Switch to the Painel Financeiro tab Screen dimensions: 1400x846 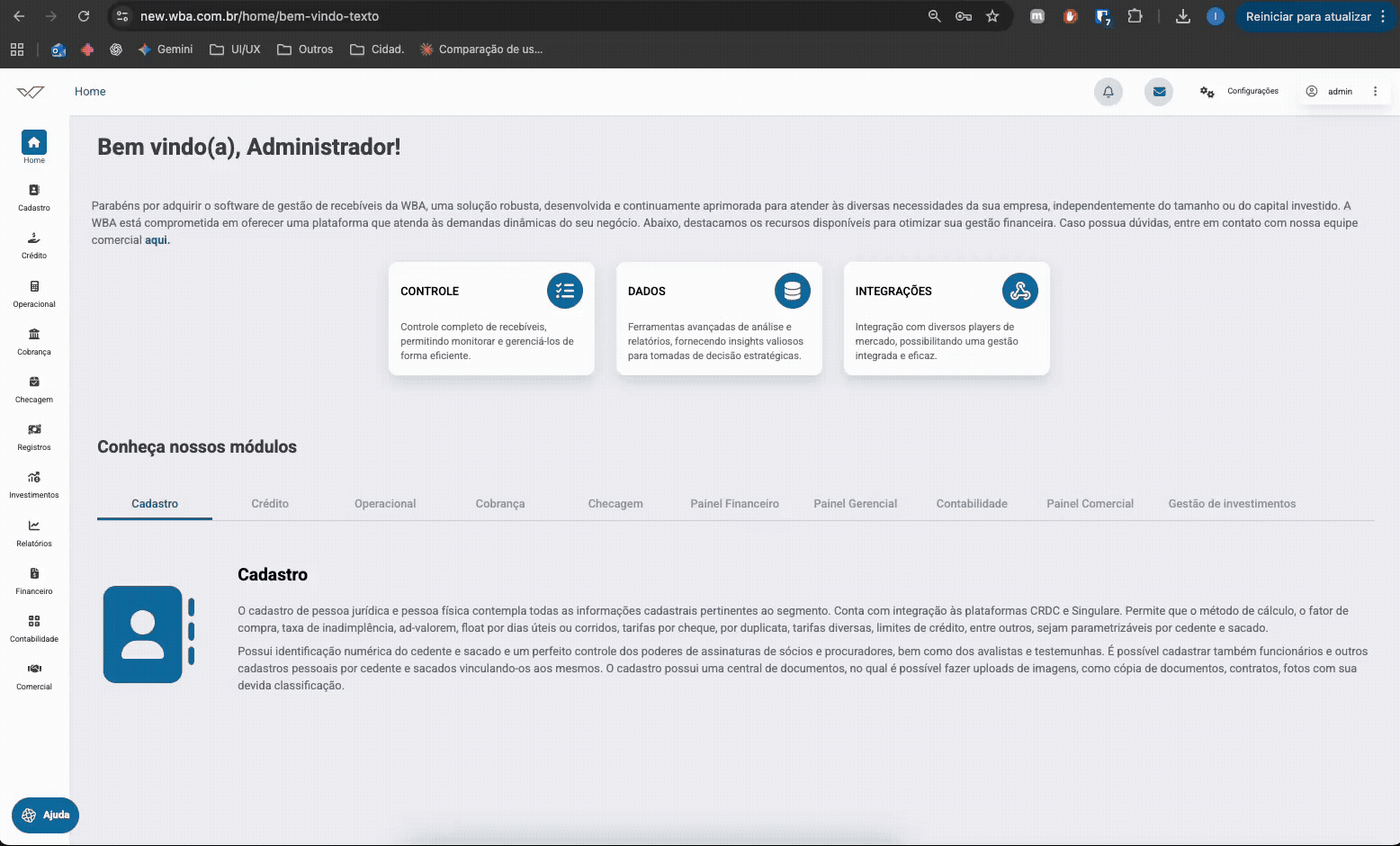tap(734, 504)
